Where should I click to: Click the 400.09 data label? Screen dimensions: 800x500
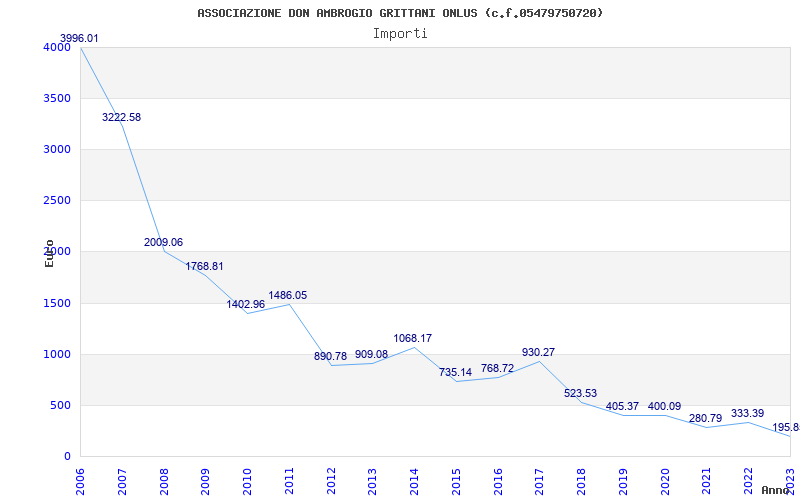(664, 407)
